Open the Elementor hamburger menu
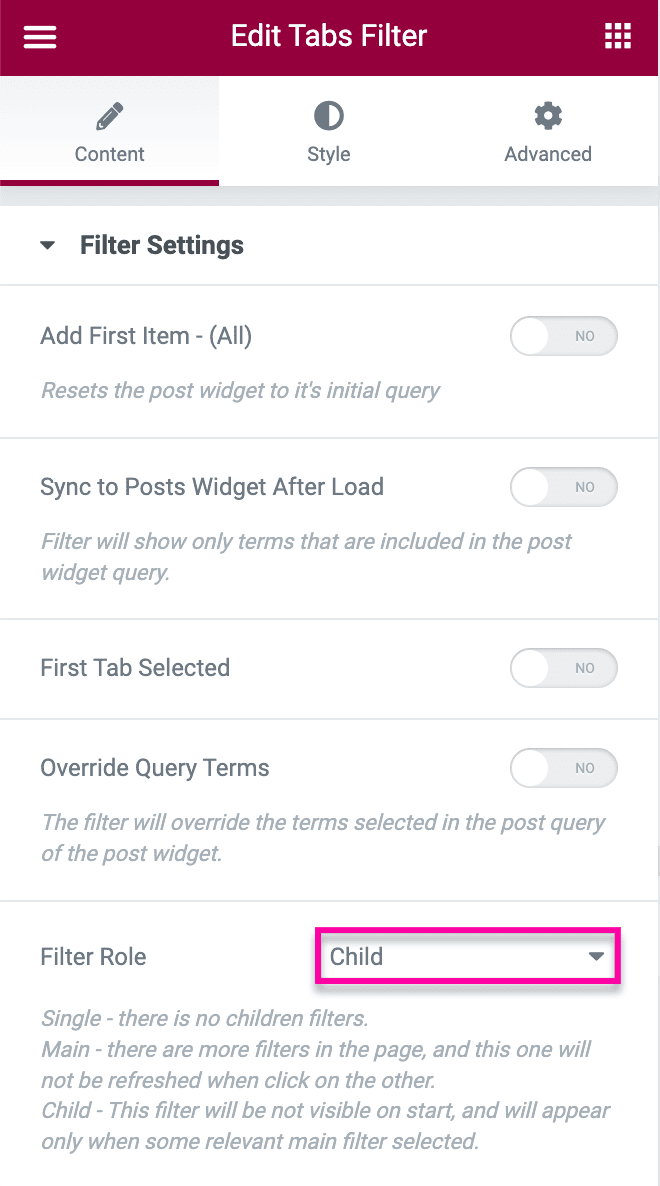The image size is (660, 1186). tap(39, 36)
